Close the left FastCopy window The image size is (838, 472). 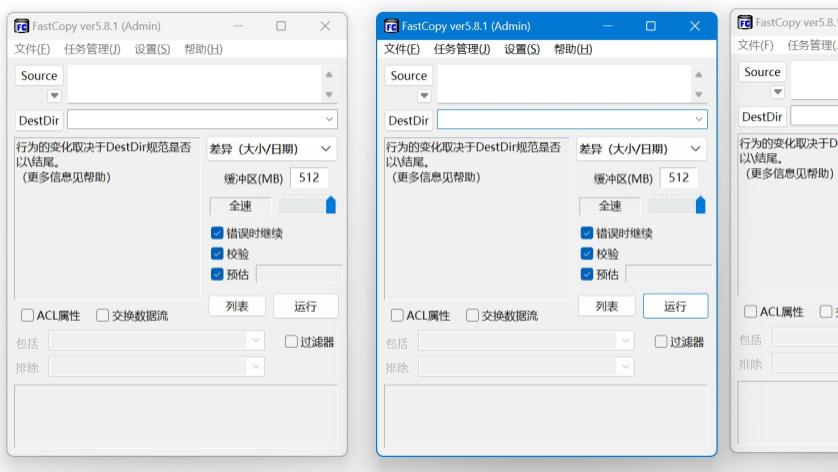[325, 26]
